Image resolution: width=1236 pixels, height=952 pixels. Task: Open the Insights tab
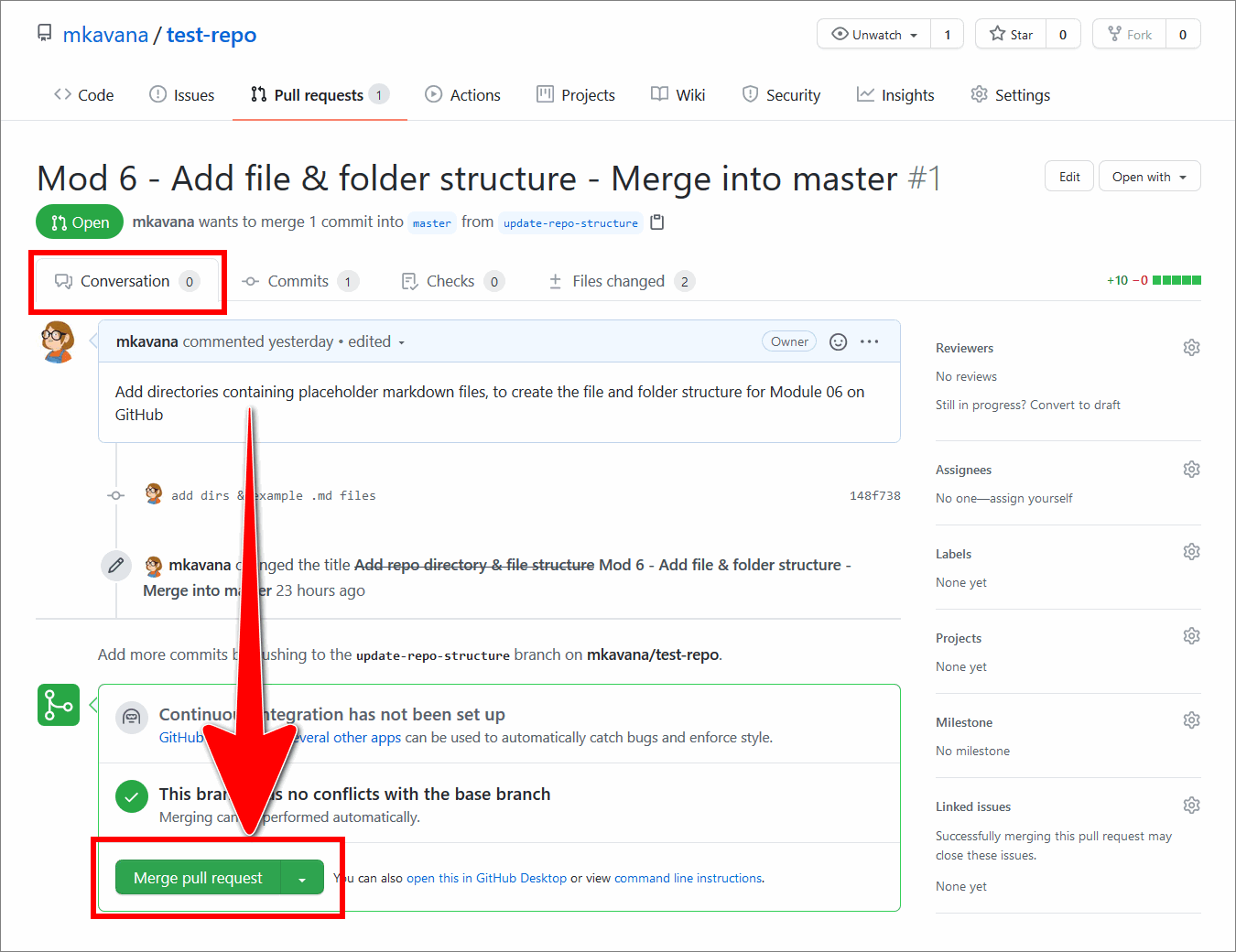coord(895,95)
